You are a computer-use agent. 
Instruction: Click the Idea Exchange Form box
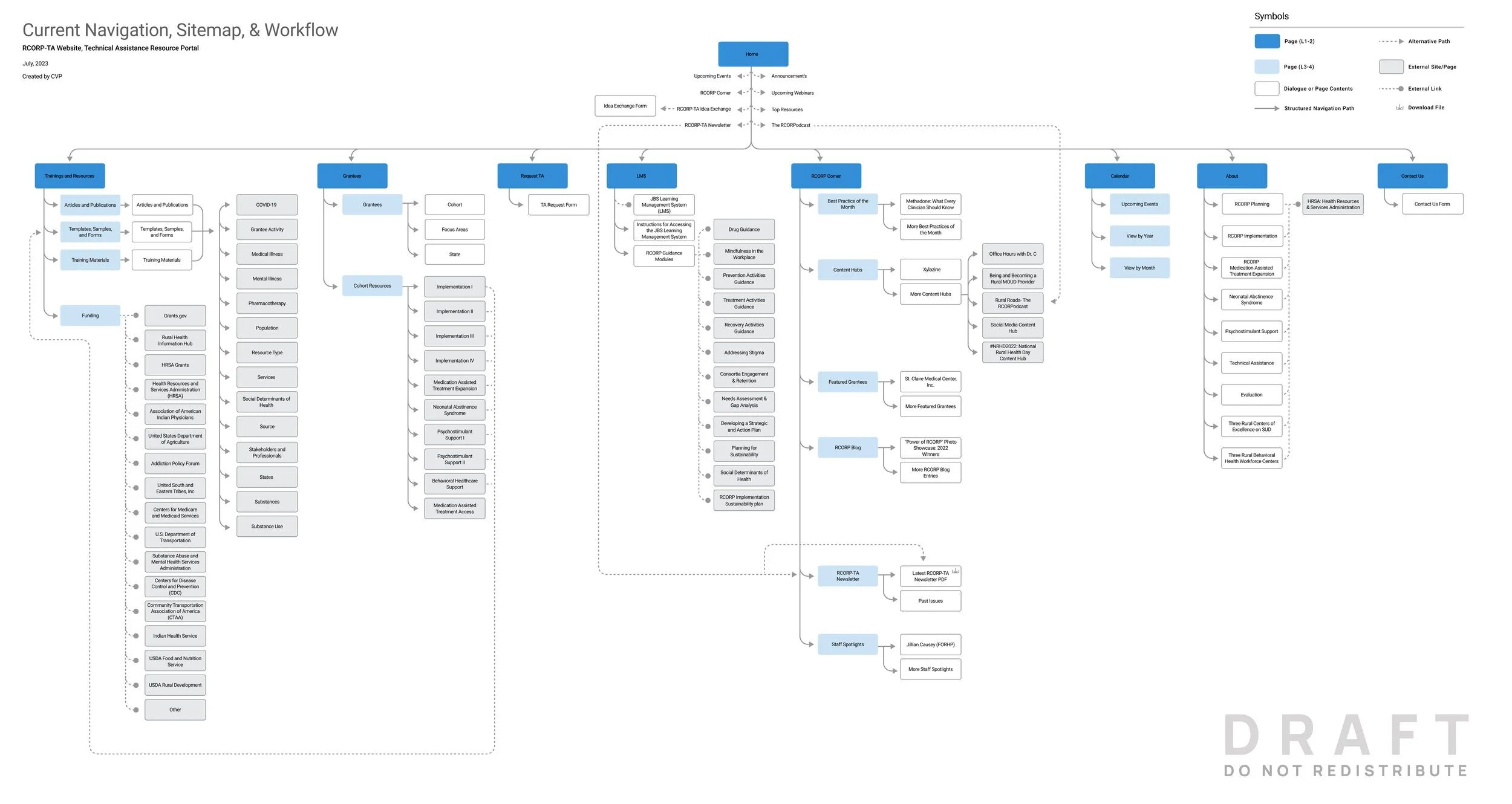pyautogui.click(x=625, y=106)
